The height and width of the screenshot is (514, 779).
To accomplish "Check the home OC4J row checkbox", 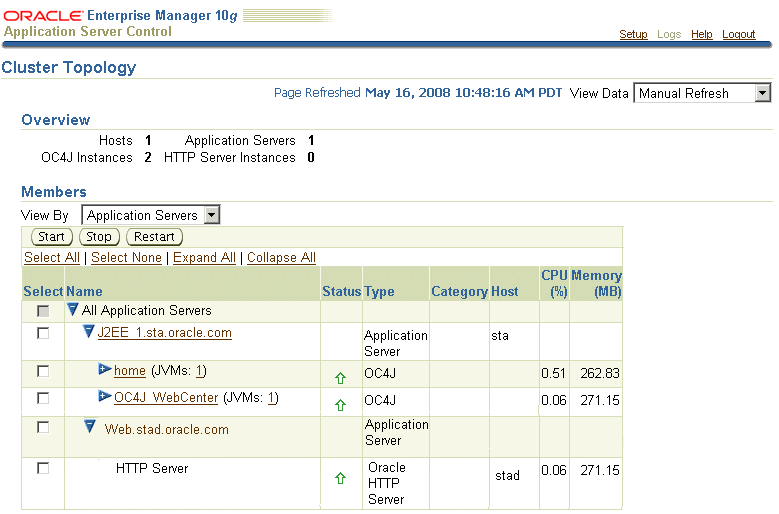I will 43,371.
